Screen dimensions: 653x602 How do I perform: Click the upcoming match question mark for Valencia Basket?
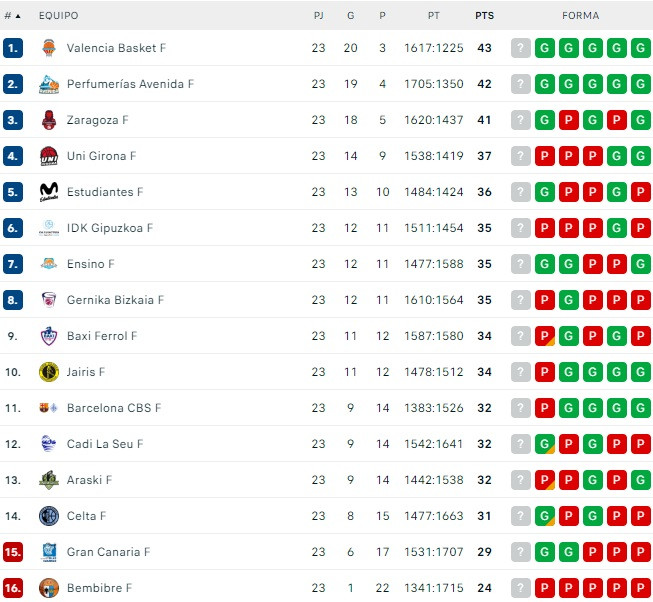point(521,48)
